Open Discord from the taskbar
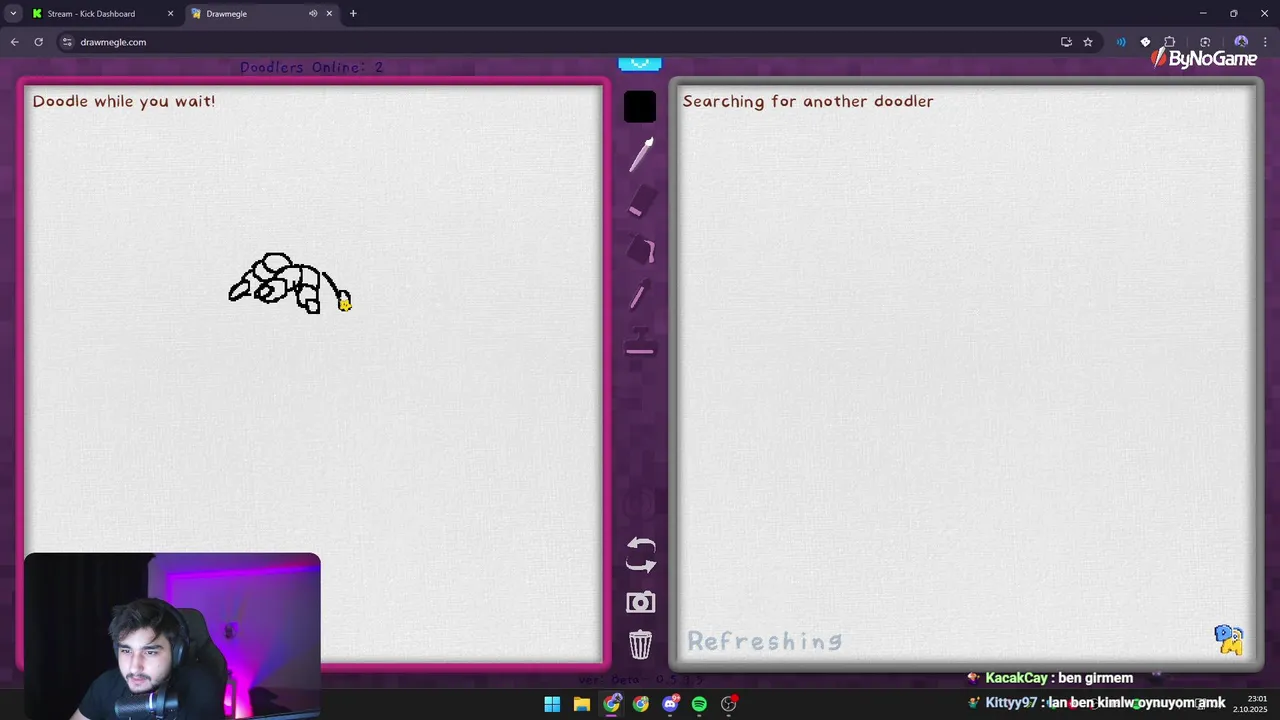This screenshot has height=720, width=1280. point(670,704)
